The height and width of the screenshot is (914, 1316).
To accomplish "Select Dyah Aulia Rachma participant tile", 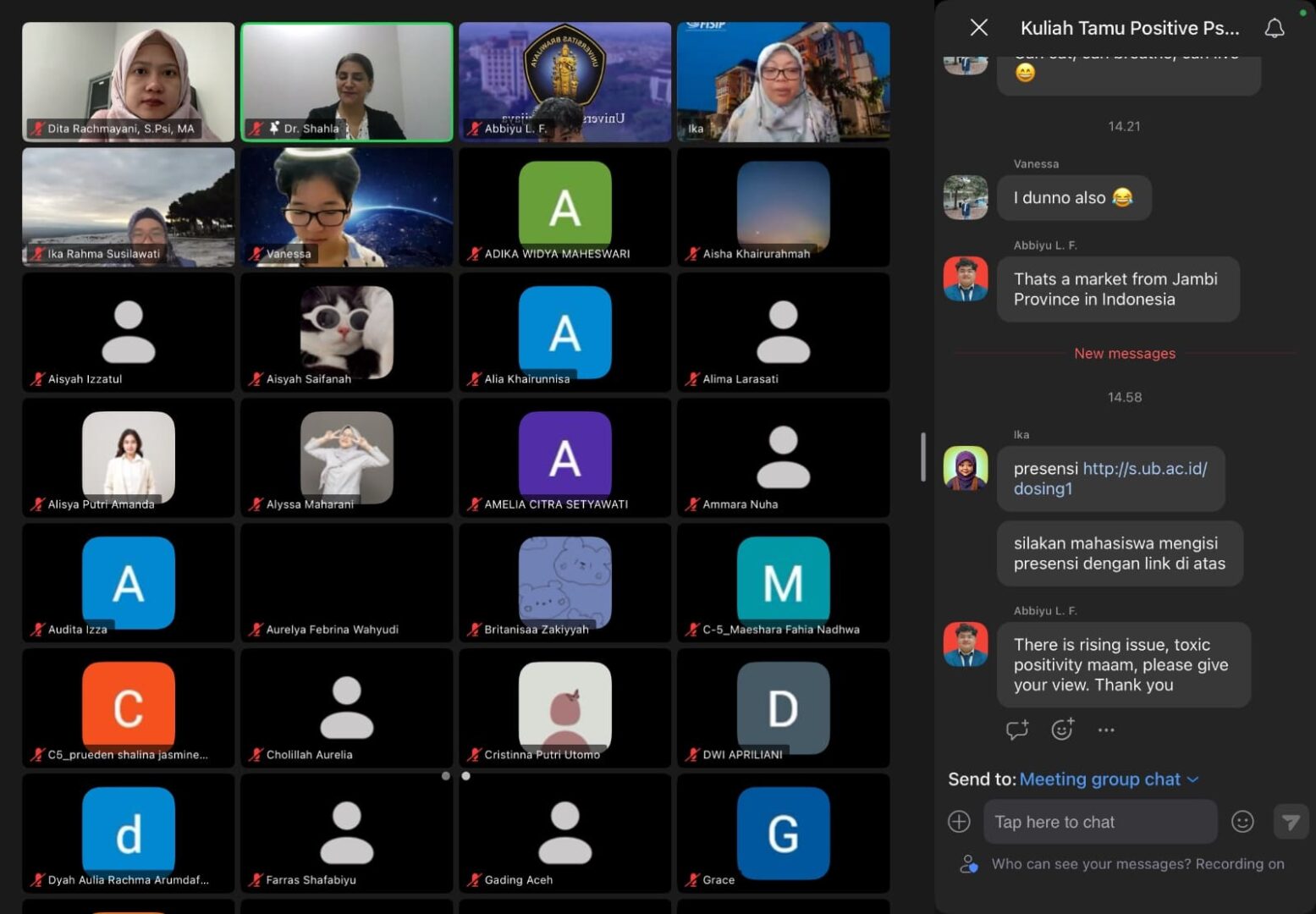I will pos(129,834).
